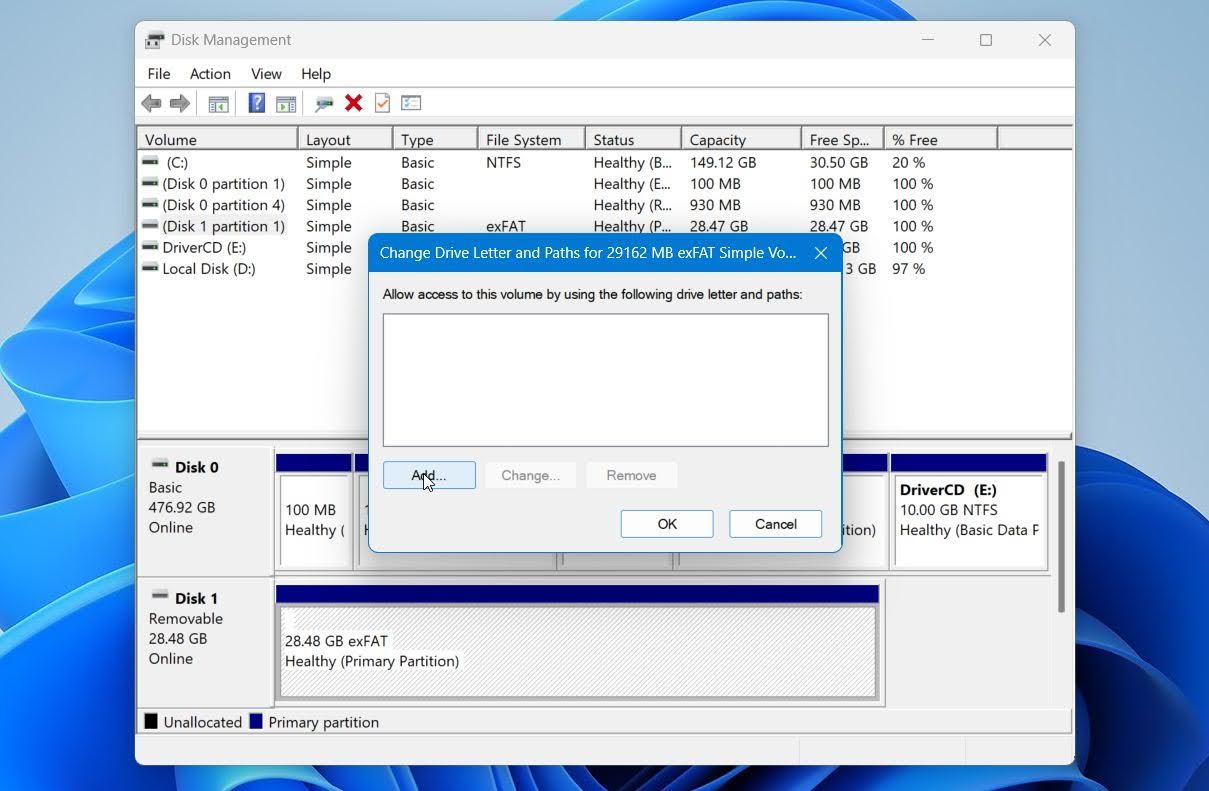Click the blue Help question mark icon
This screenshot has height=791, width=1209.
257,103
